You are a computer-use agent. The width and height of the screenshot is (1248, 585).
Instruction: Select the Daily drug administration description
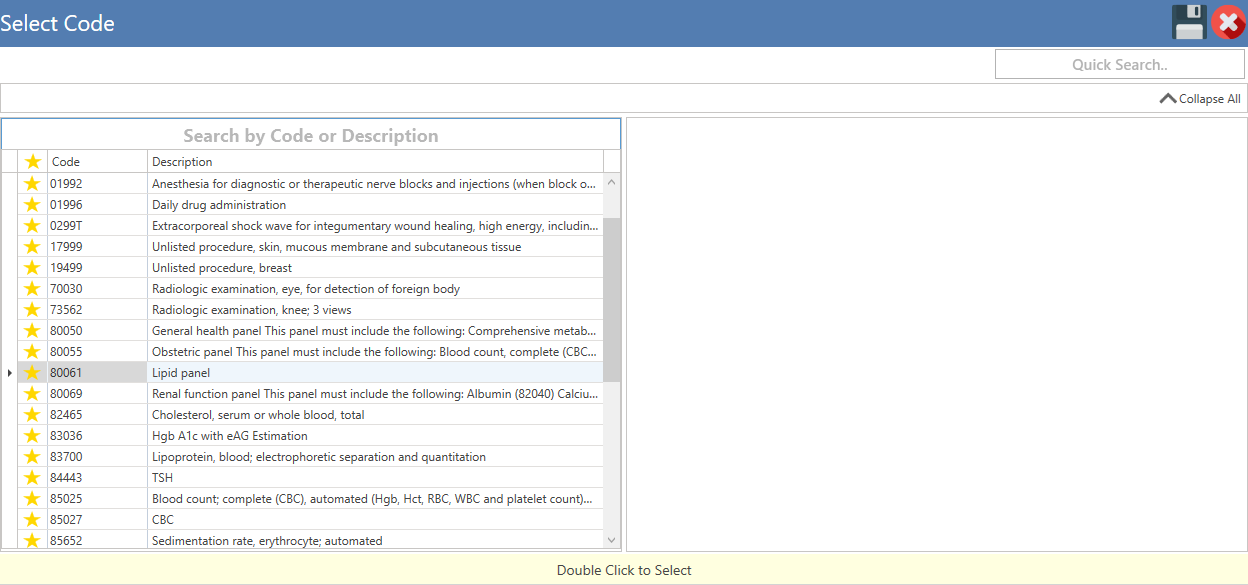point(376,205)
